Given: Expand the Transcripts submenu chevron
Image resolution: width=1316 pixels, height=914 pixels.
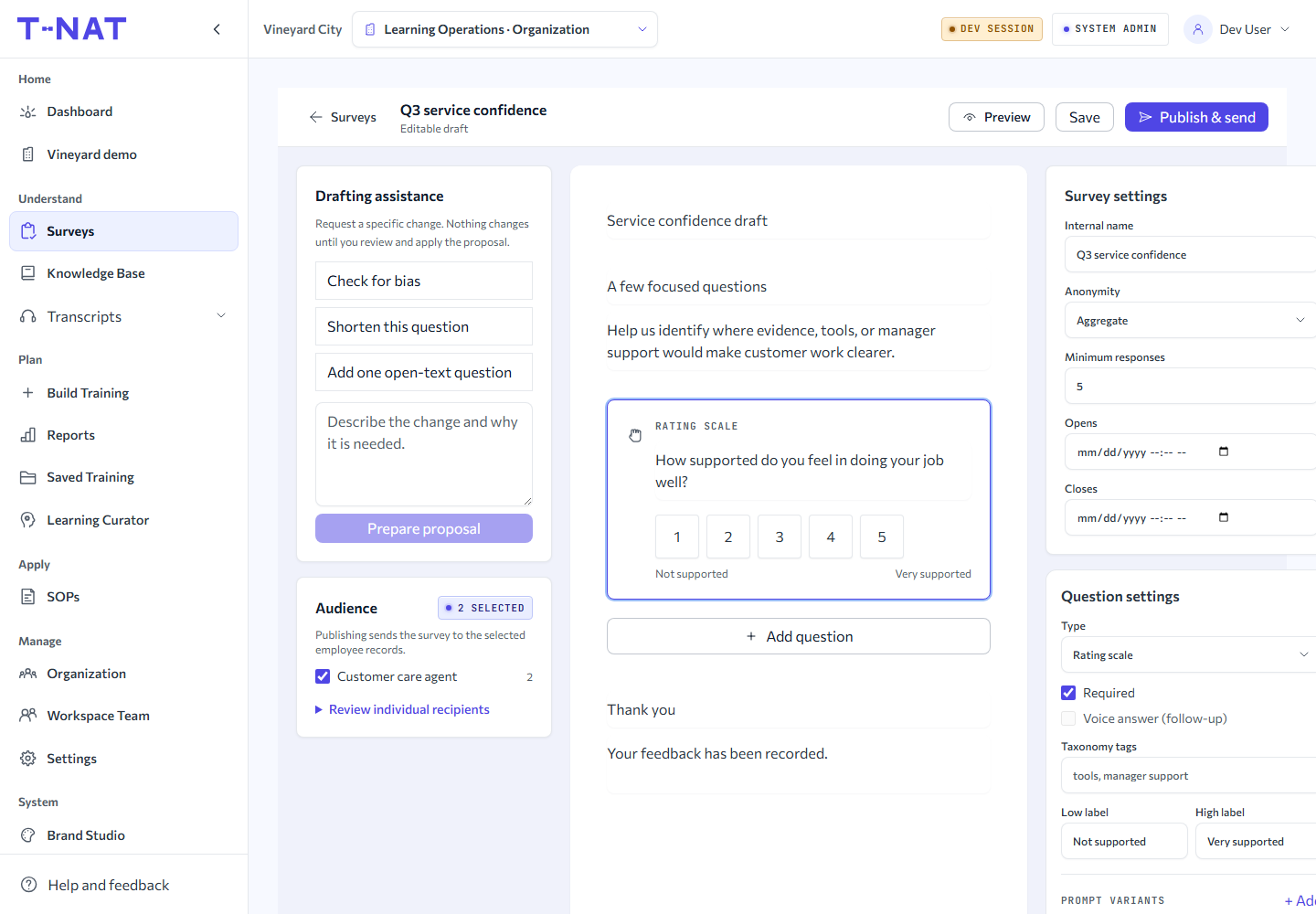Looking at the screenshot, I should [221, 316].
